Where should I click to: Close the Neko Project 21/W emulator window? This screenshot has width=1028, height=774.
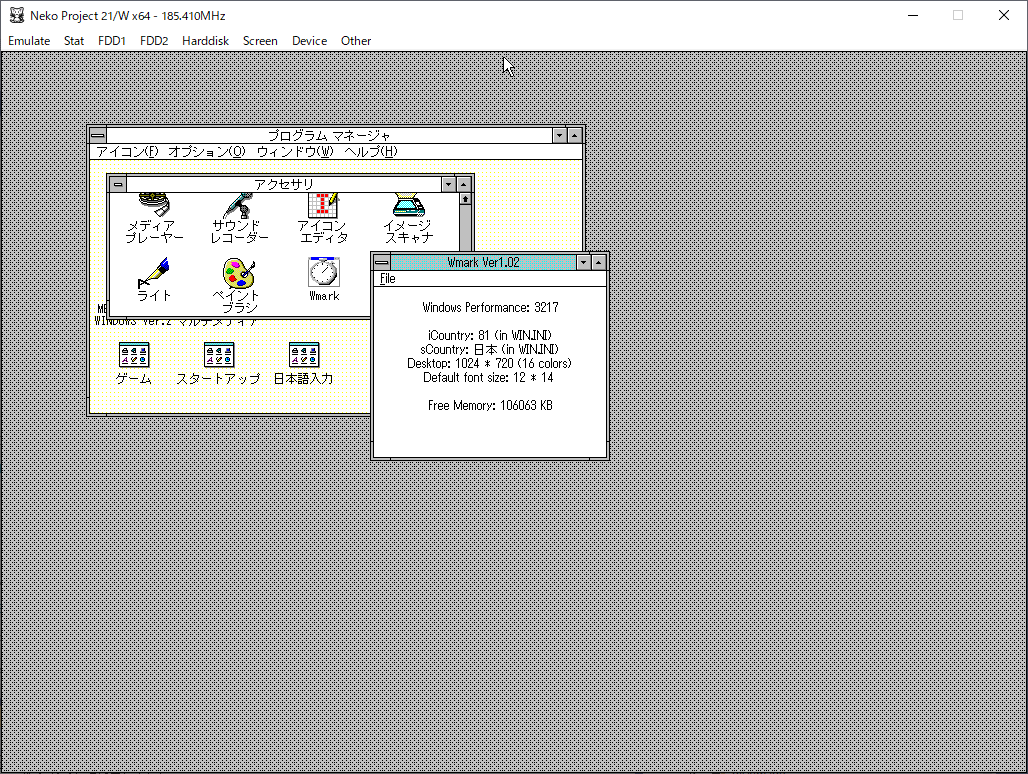point(1004,15)
